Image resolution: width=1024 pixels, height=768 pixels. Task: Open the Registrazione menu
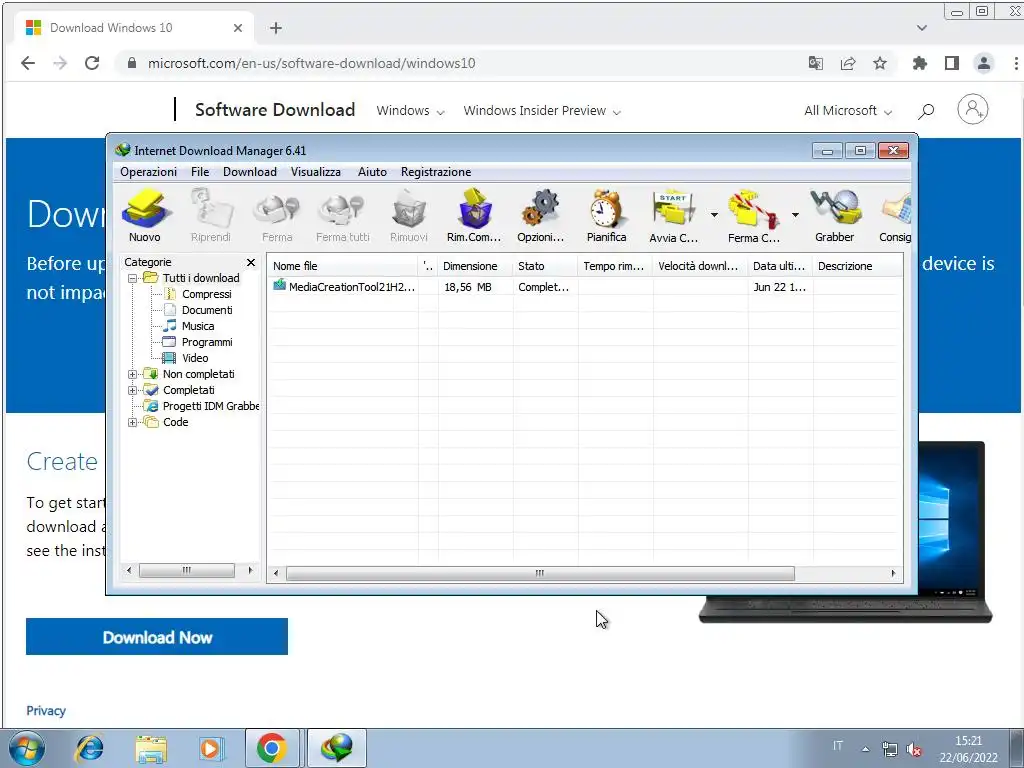pos(436,172)
